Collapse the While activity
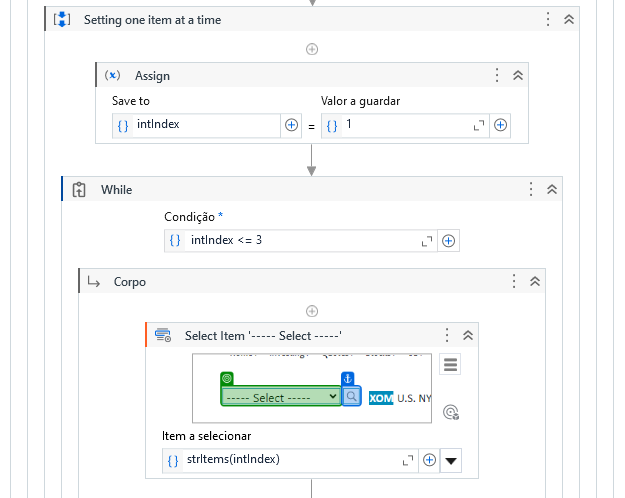Image resolution: width=625 pixels, height=498 pixels. [552, 189]
